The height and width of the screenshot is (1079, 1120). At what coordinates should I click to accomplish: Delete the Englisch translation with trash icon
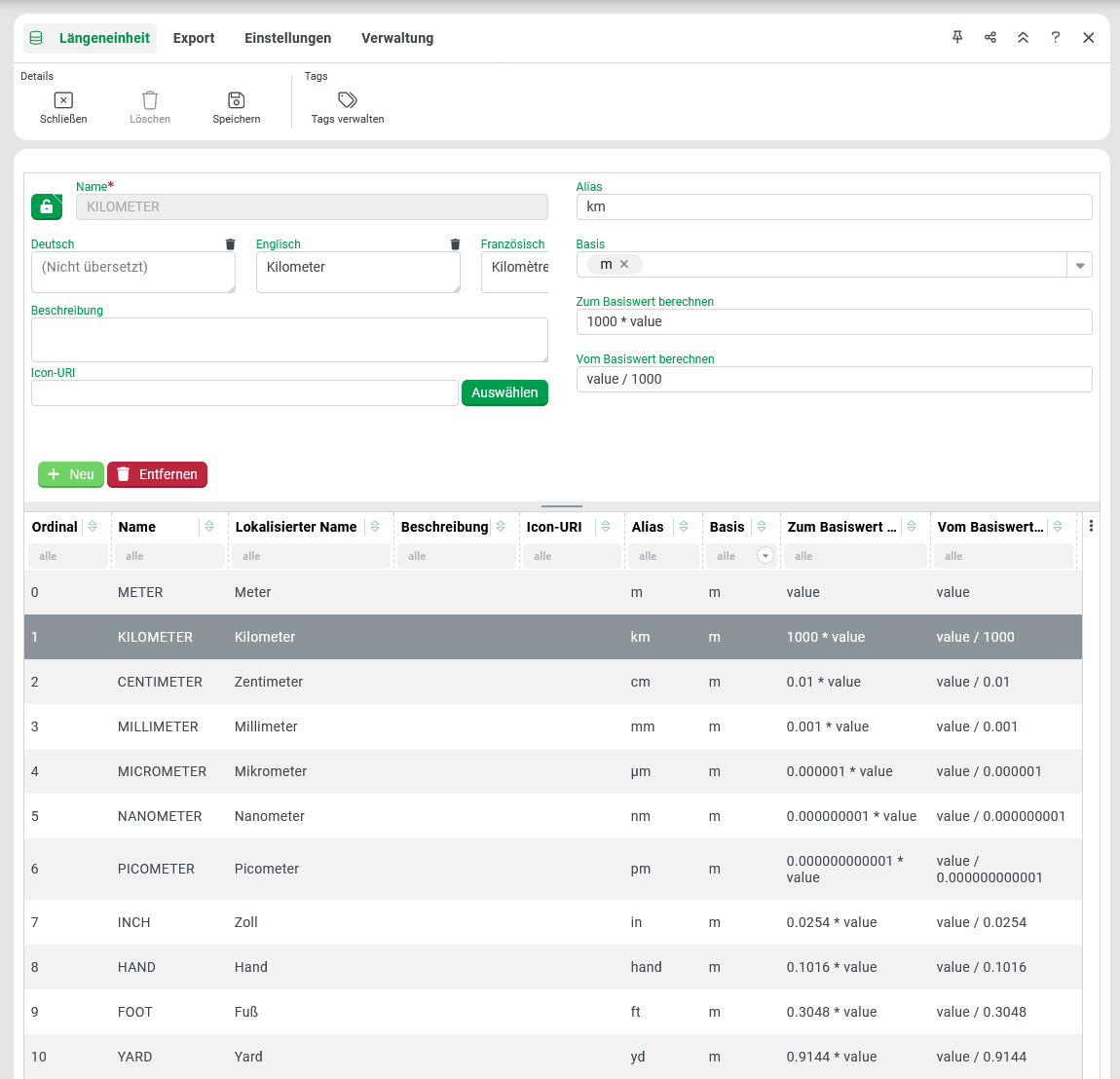(x=455, y=244)
